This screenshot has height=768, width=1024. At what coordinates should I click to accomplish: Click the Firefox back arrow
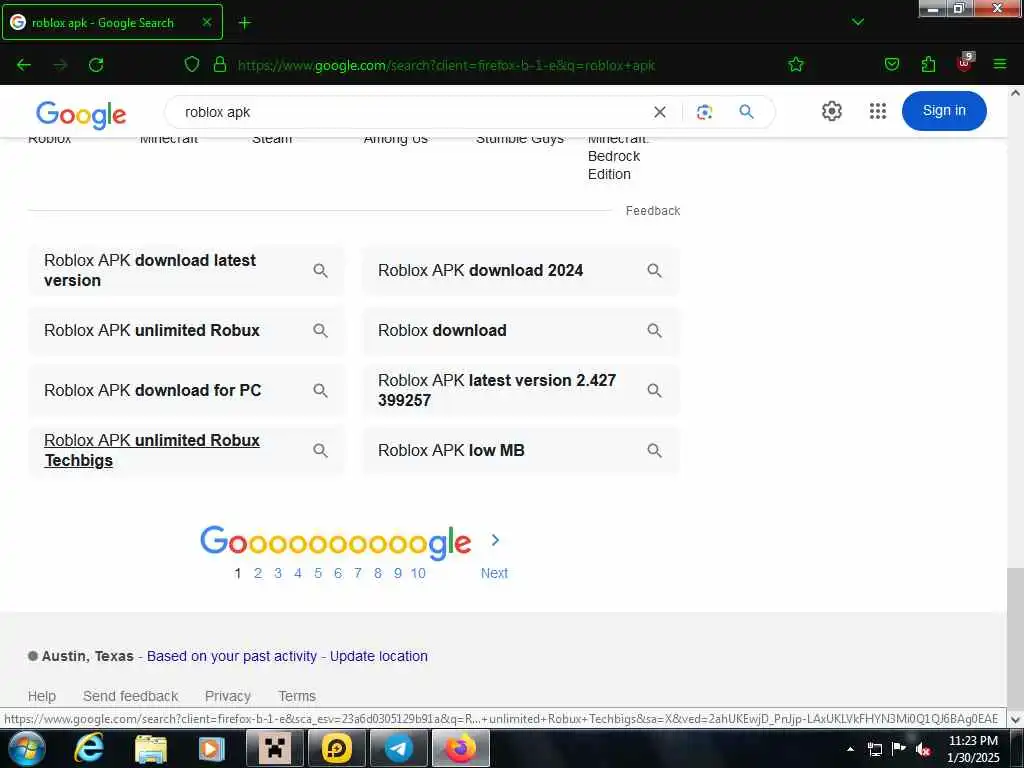point(24,65)
